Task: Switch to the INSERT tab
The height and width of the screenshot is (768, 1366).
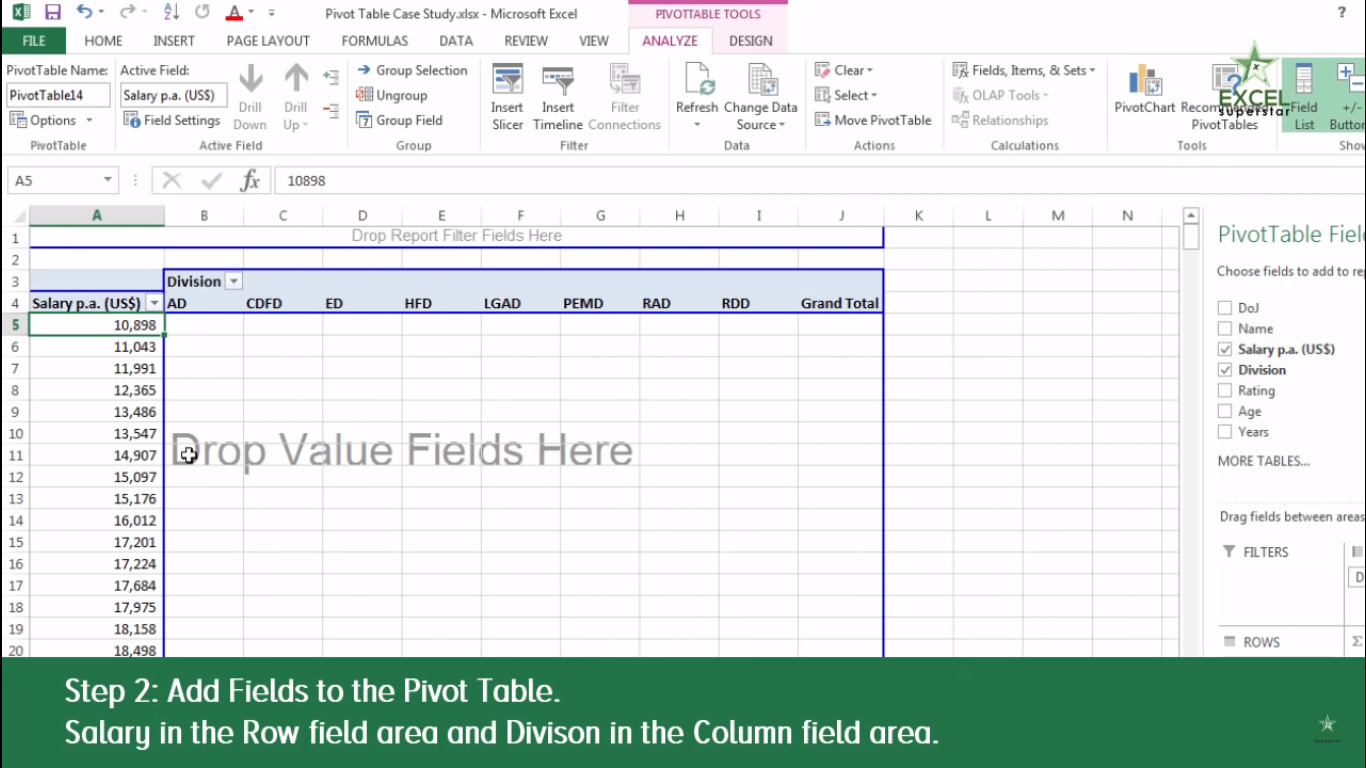Action: tap(174, 41)
